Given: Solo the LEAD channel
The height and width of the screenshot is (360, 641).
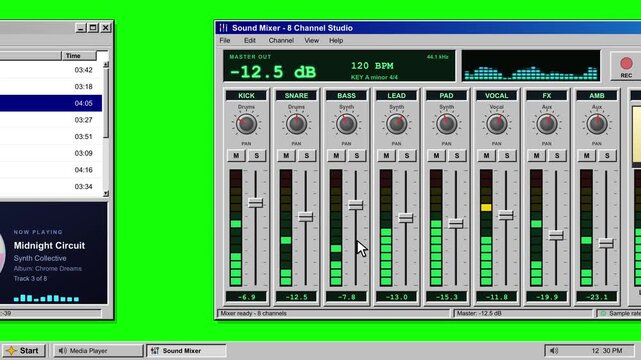Looking at the screenshot, I should click(407, 156).
